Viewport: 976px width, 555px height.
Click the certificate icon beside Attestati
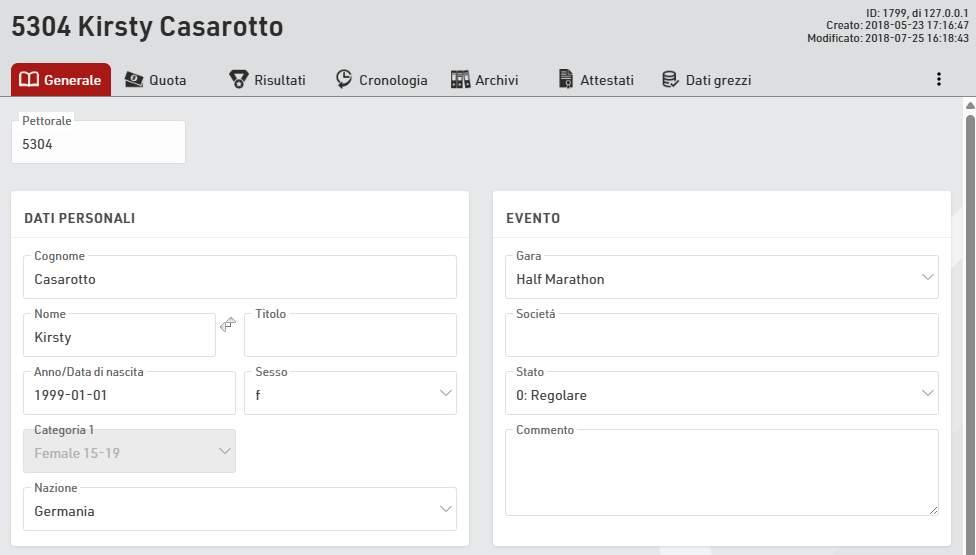coord(566,80)
